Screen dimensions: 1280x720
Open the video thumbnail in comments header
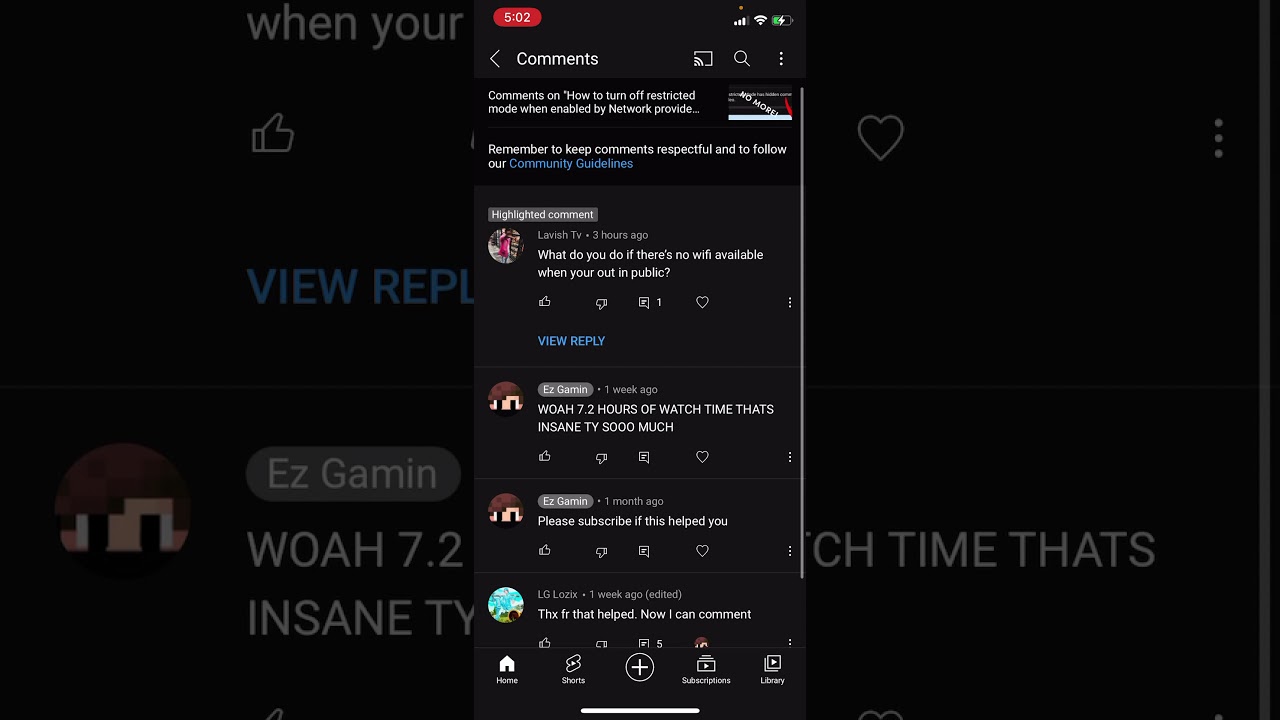point(760,105)
